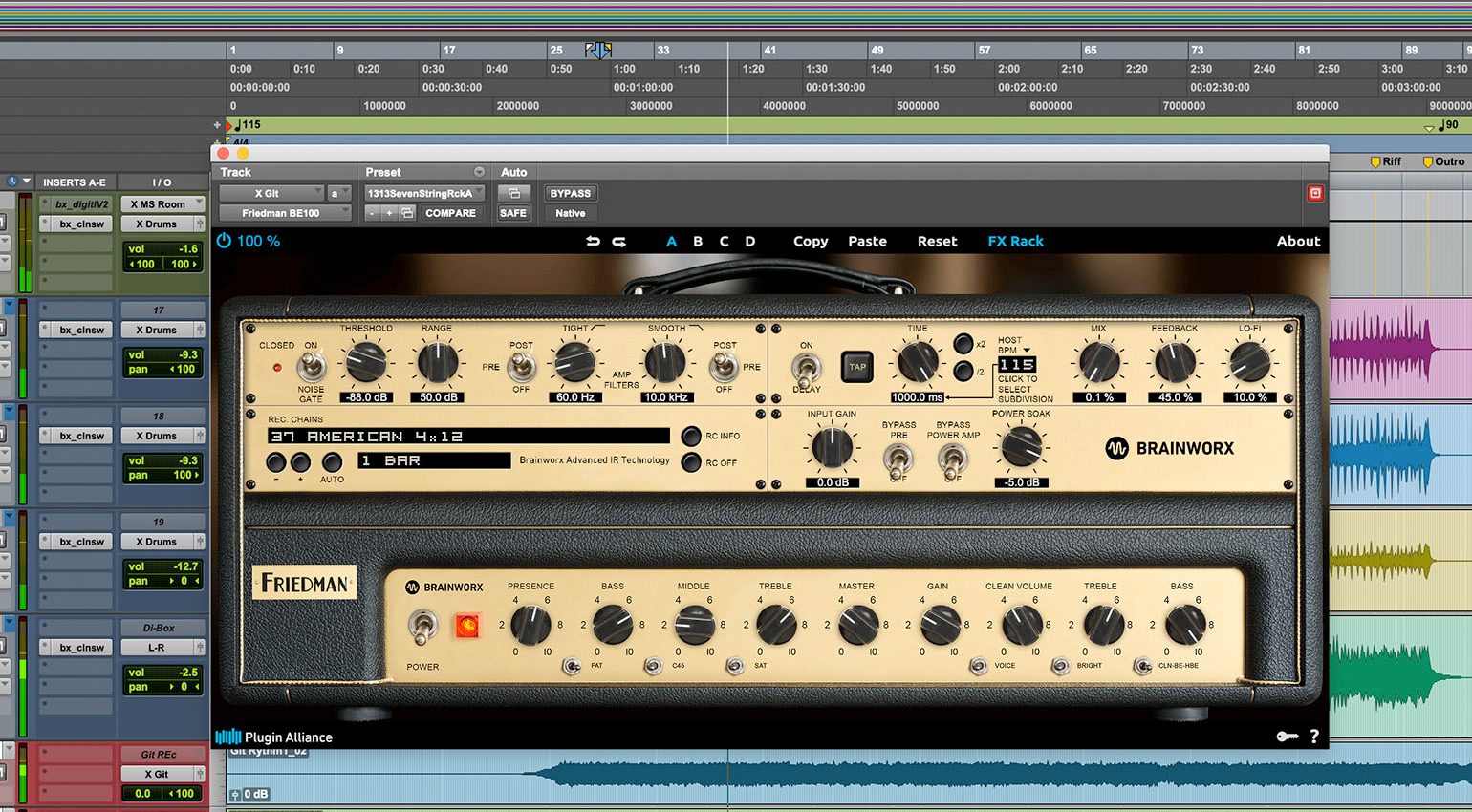The height and width of the screenshot is (812, 1472).
Task: Click the redo arrow icon
Action: point(618,241)
